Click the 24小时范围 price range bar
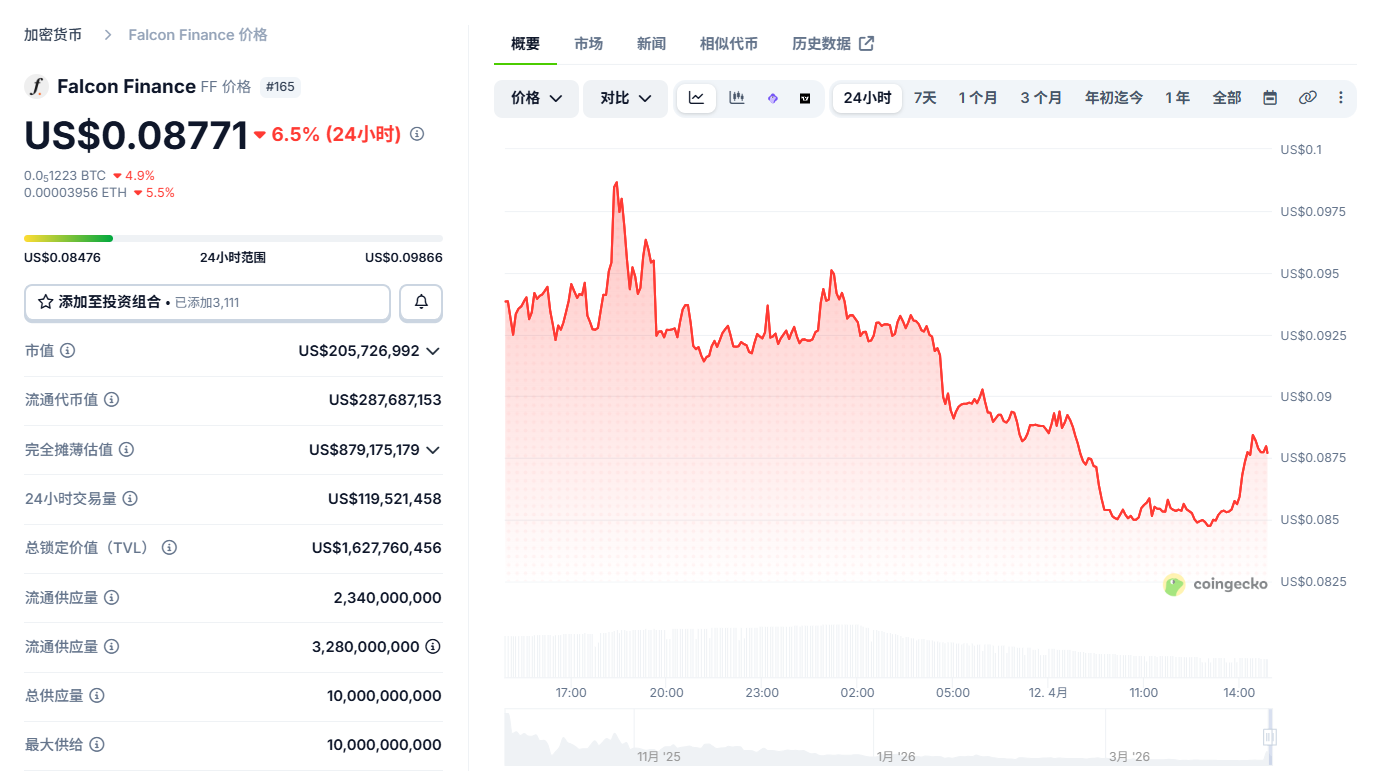The width and height of the screenshot is (1379, 771). pyautogui.click(x=233, y=238)
